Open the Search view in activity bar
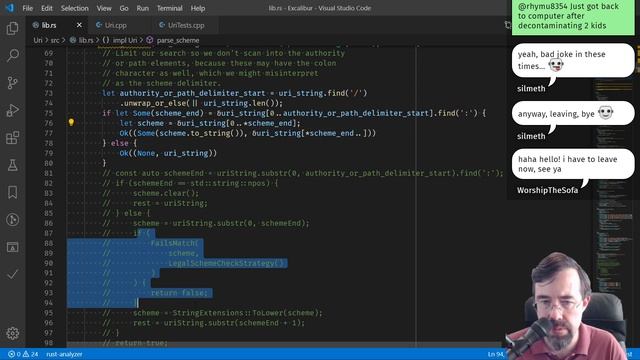Screen dimensions: 640x360 click(x=12, y=56)
